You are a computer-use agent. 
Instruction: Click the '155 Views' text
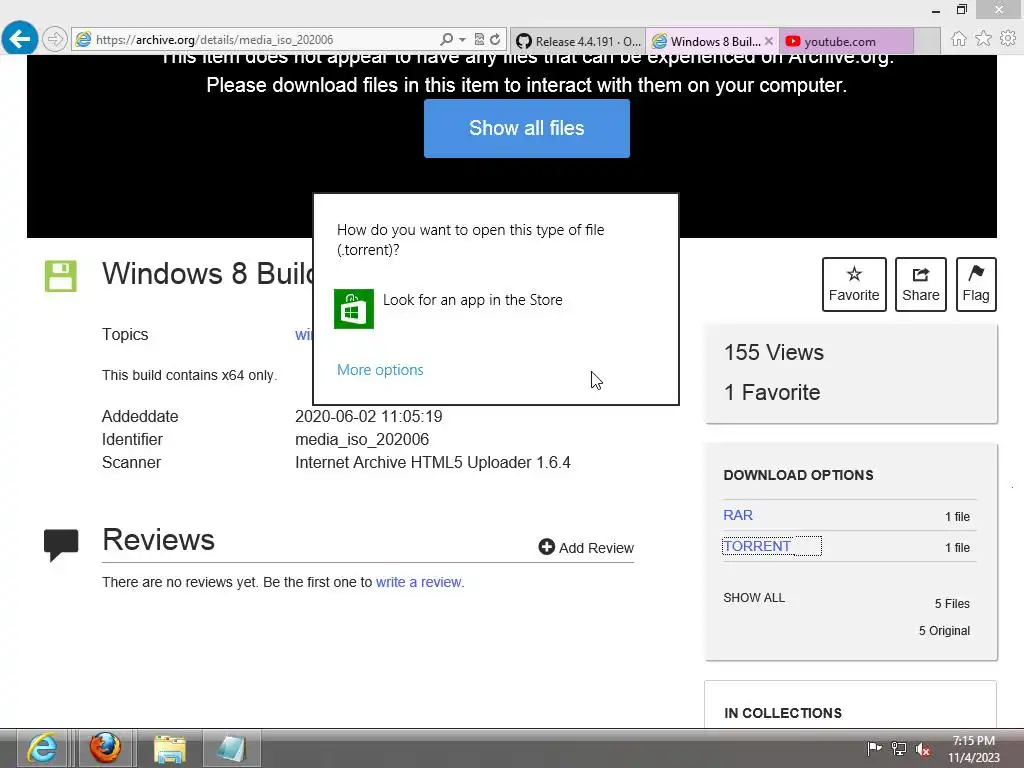773,353
